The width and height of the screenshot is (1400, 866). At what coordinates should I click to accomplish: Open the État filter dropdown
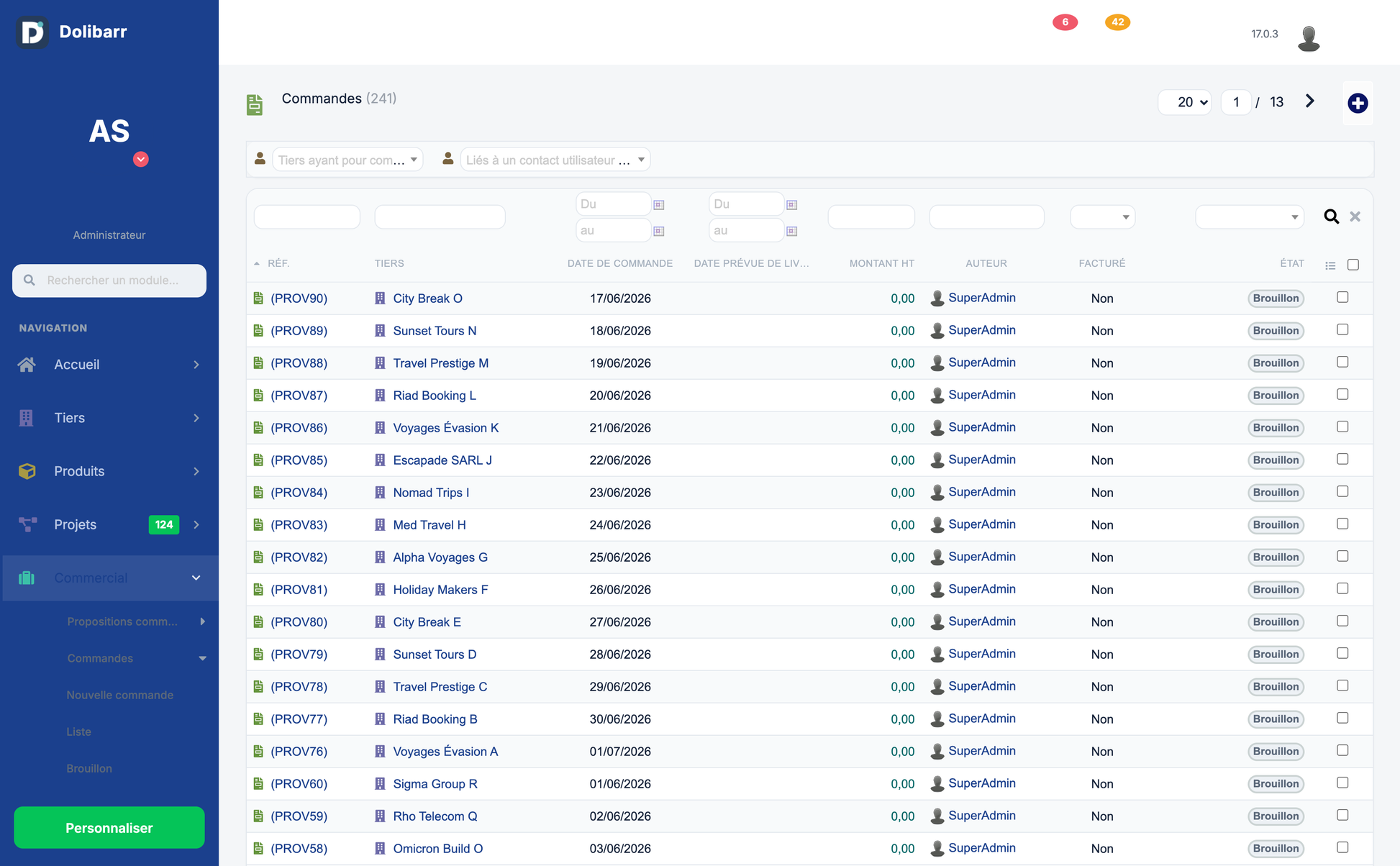click(1250, 216)
